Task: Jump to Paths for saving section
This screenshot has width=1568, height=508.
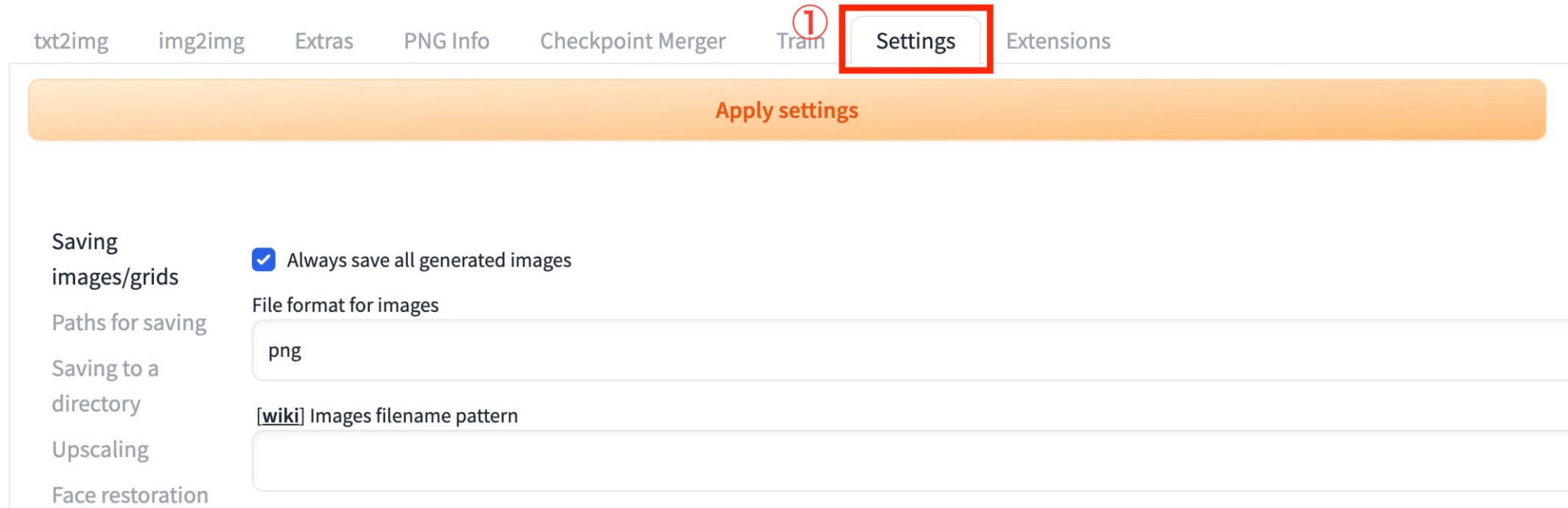Action: (x=129, y=323)
